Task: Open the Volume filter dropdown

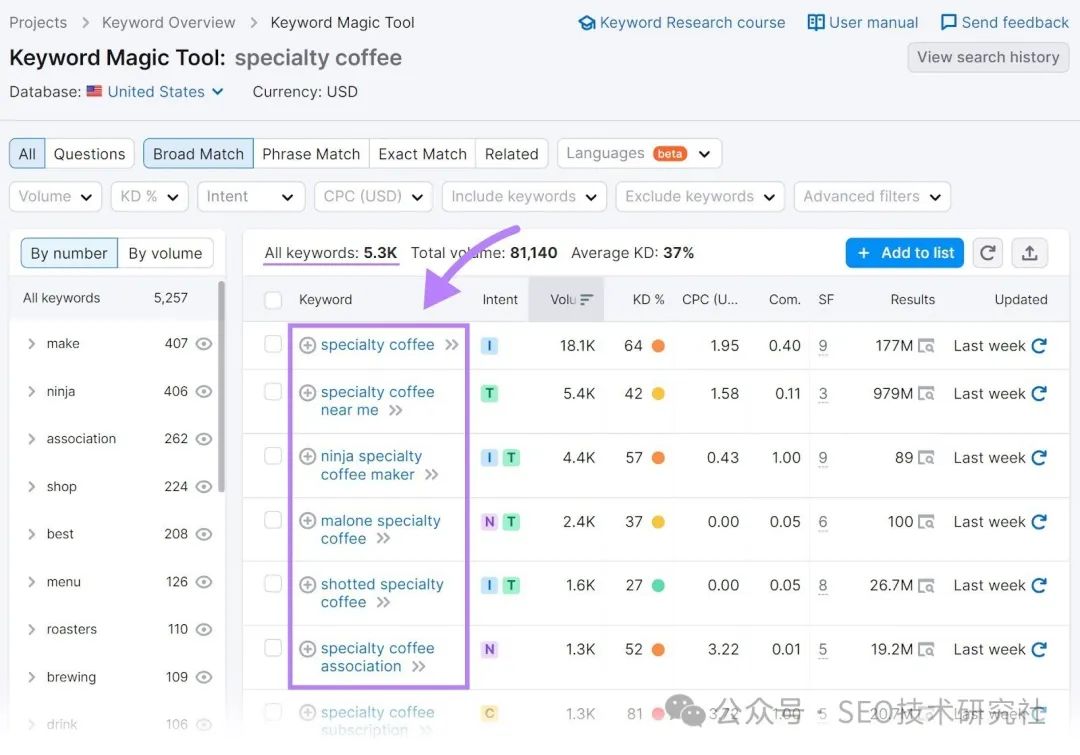Action: click(x=56, y=197)
